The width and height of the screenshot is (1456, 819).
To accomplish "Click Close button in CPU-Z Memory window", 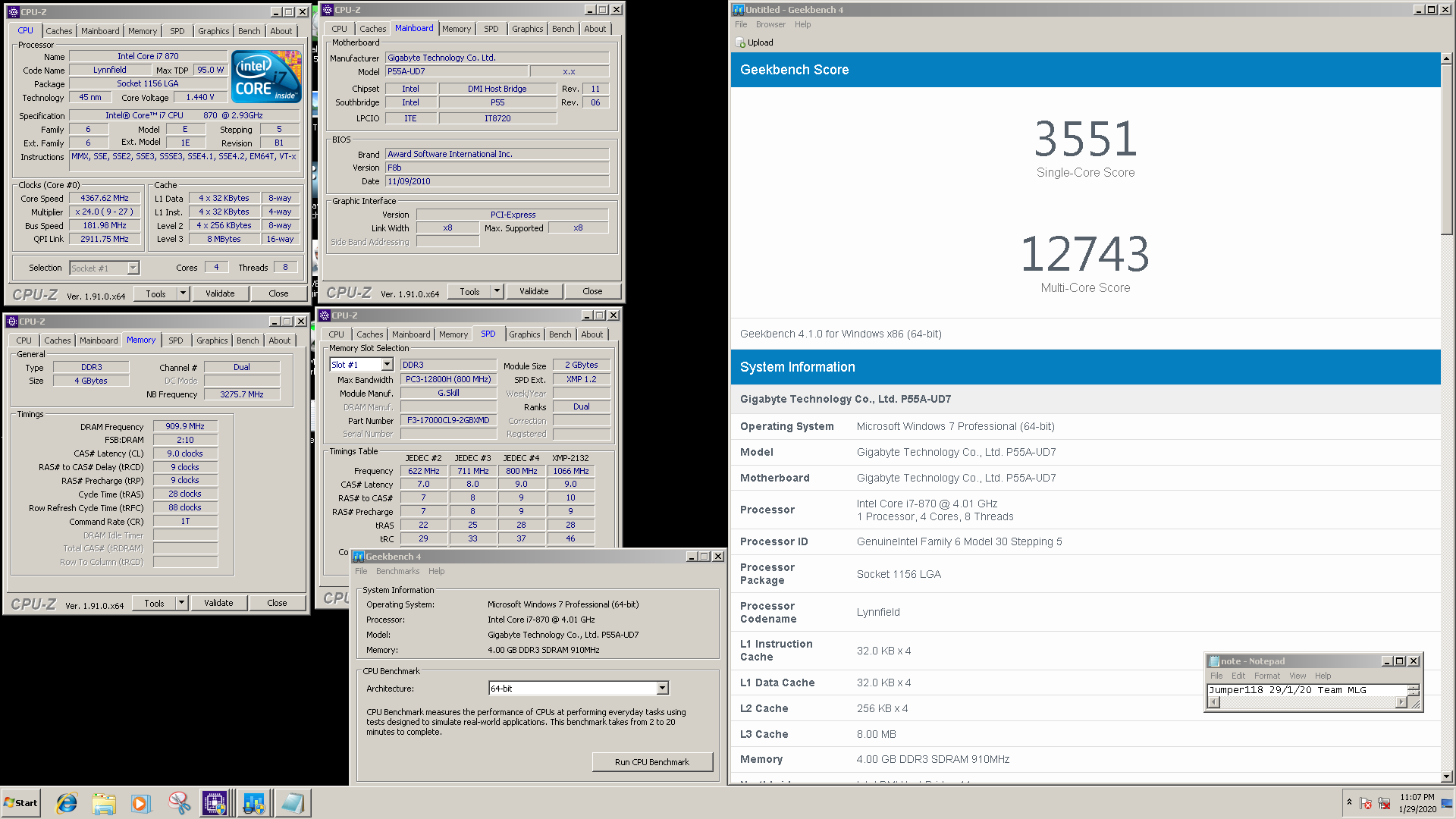I will tap(277, 603).
